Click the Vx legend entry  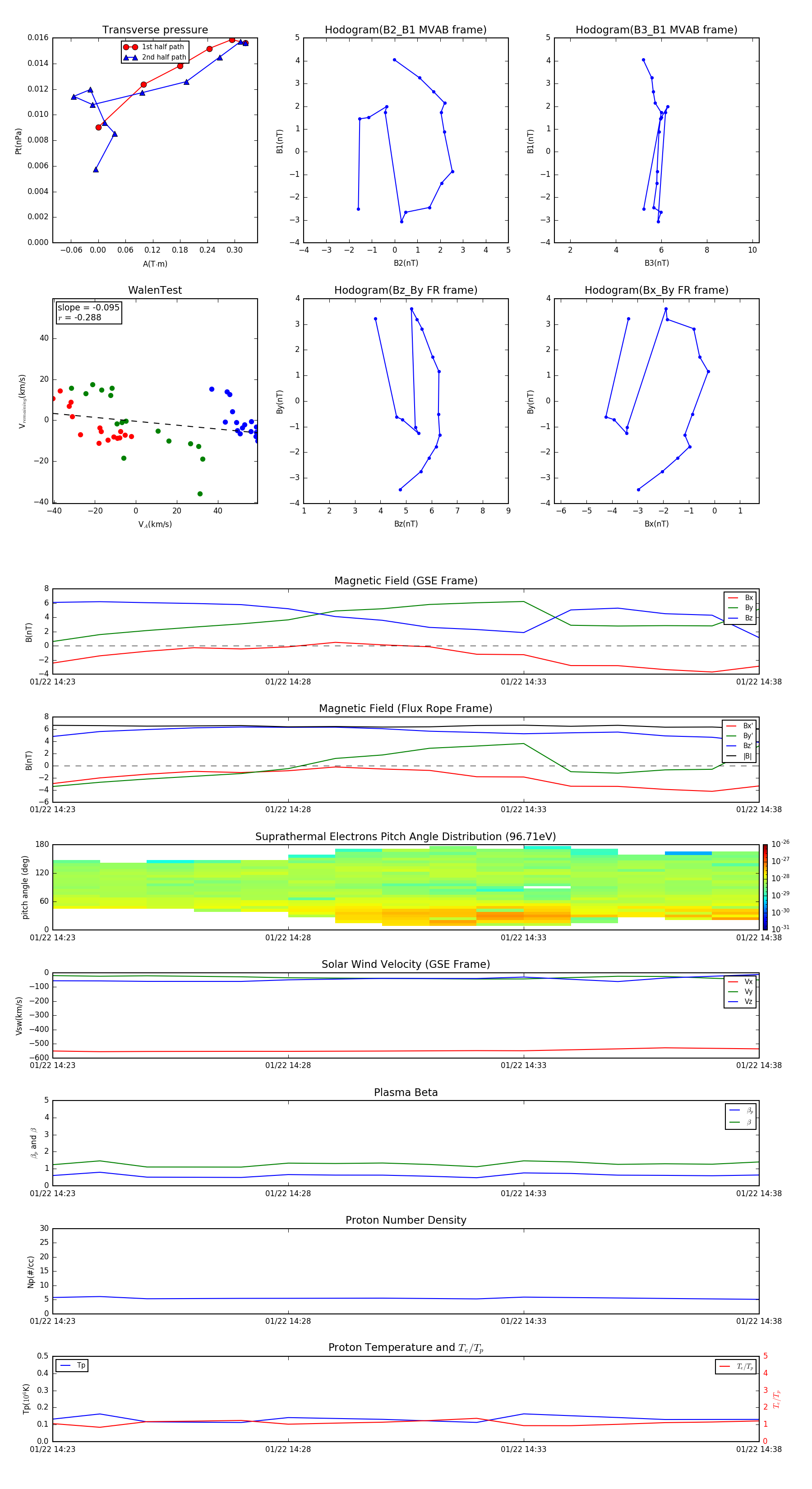[741, 981]
